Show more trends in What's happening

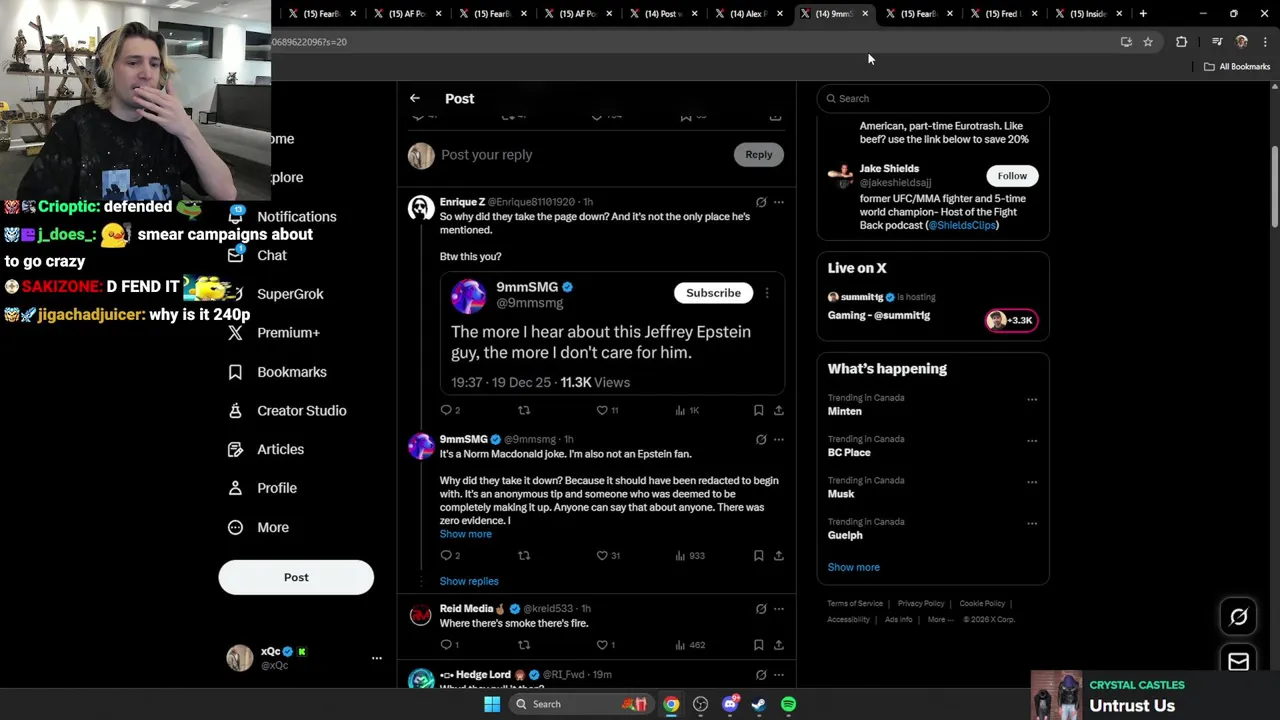(854, 567)
